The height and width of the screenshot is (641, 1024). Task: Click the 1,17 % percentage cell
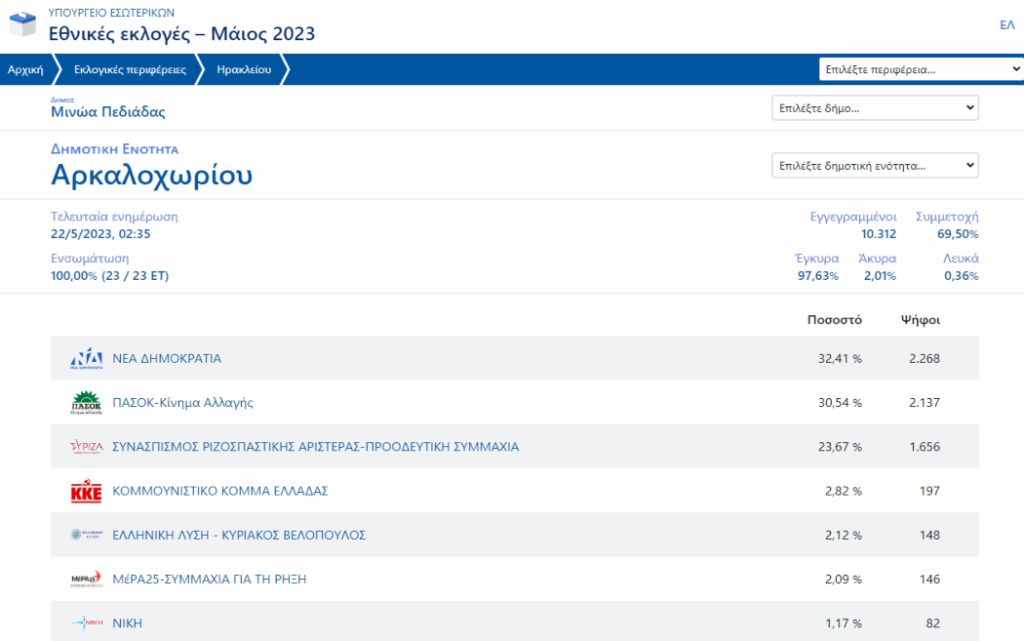843,623
